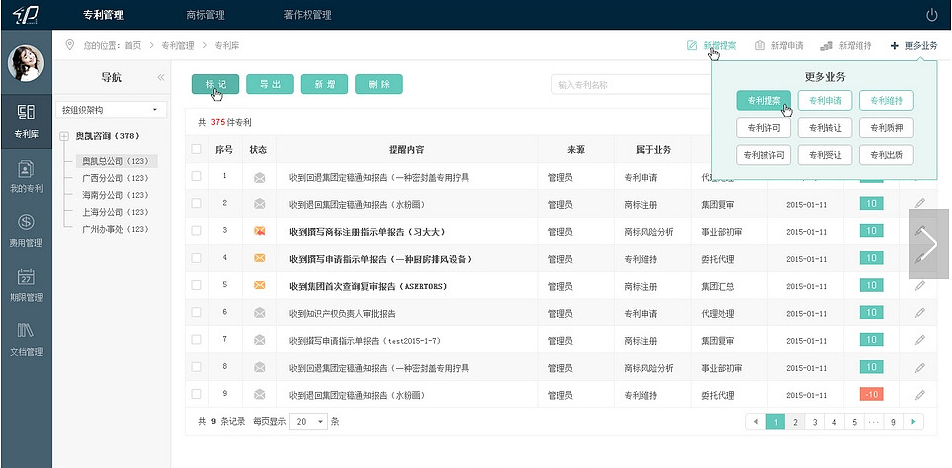Click the power icon in top bar
This screenshot has height=468, width=952.
coord(932,15)
